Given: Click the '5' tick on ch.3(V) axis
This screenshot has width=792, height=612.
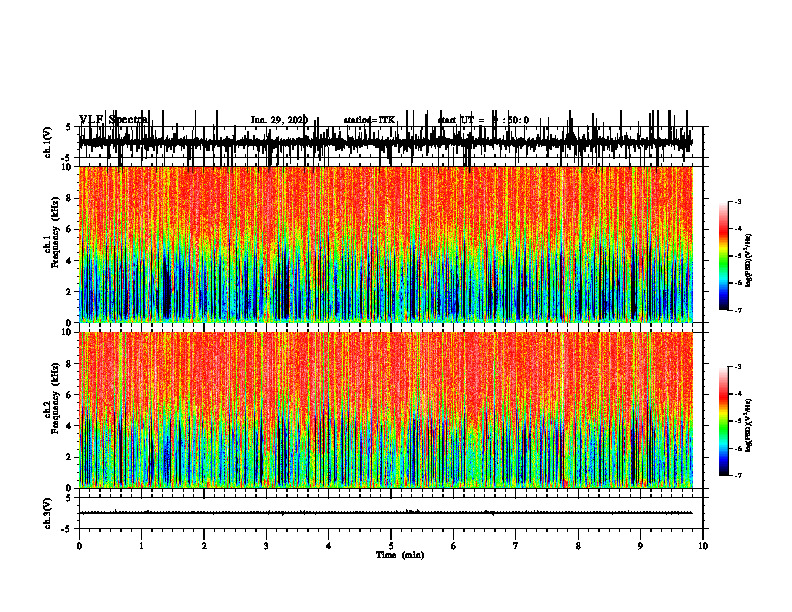Looking at the screenshot, I should point(68,498).
